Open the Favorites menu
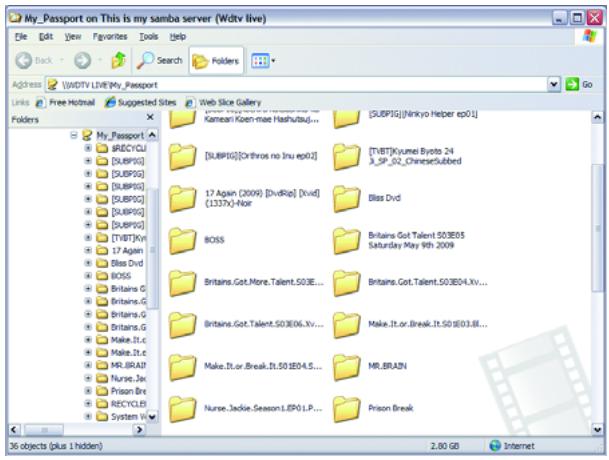Image resolution: width=609 pixels, height=460 pixels. [110, 37]
